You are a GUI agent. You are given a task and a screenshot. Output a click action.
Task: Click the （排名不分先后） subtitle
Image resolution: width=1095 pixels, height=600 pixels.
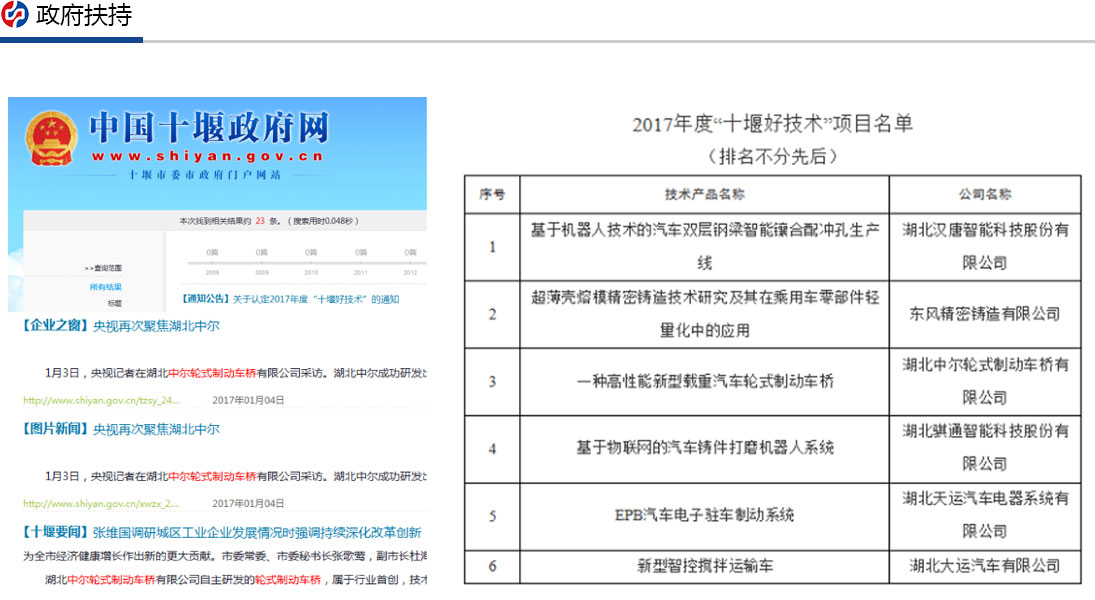point(772,156)
